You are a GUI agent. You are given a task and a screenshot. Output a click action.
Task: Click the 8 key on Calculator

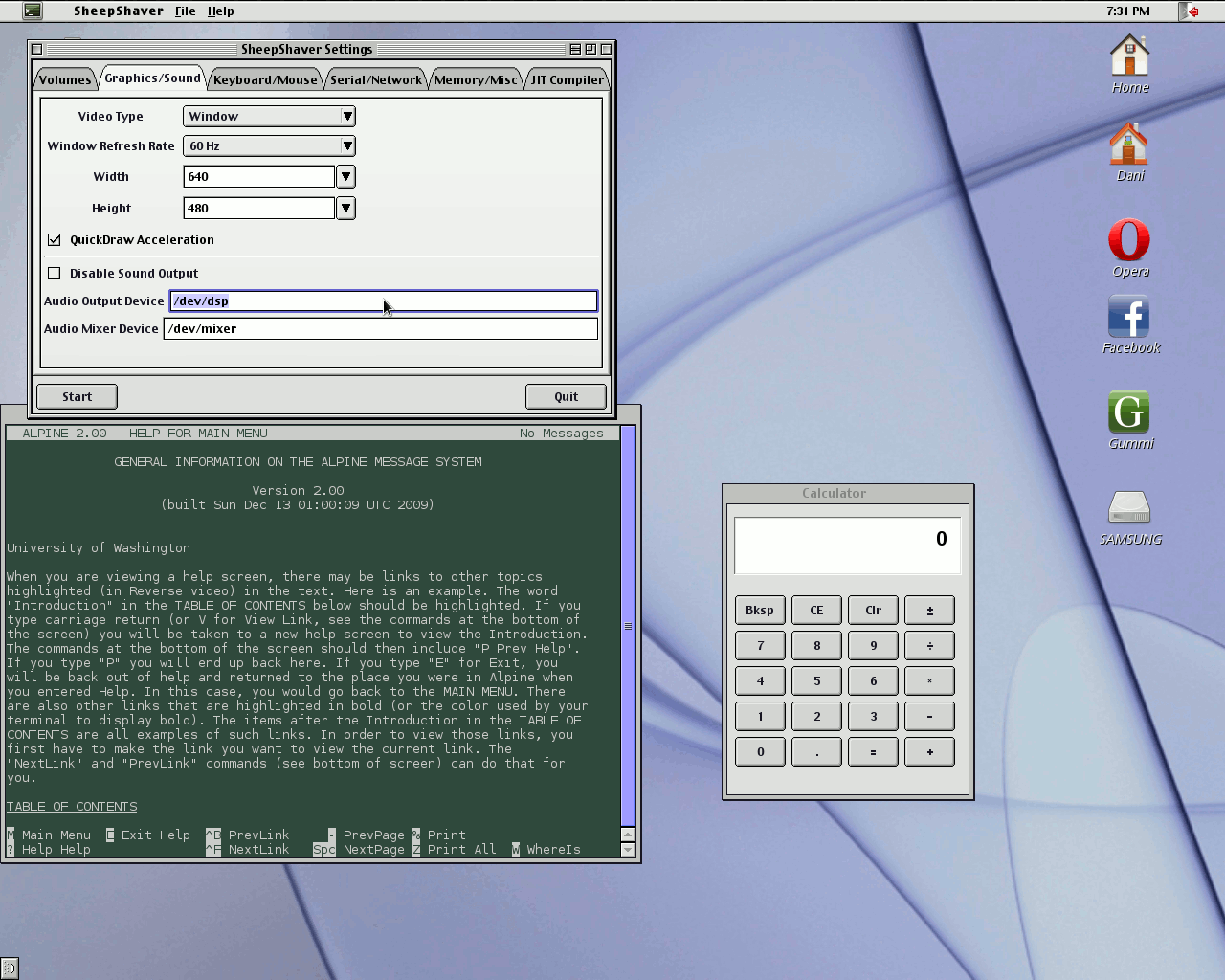pyautogui.click(x=816, y=646)
